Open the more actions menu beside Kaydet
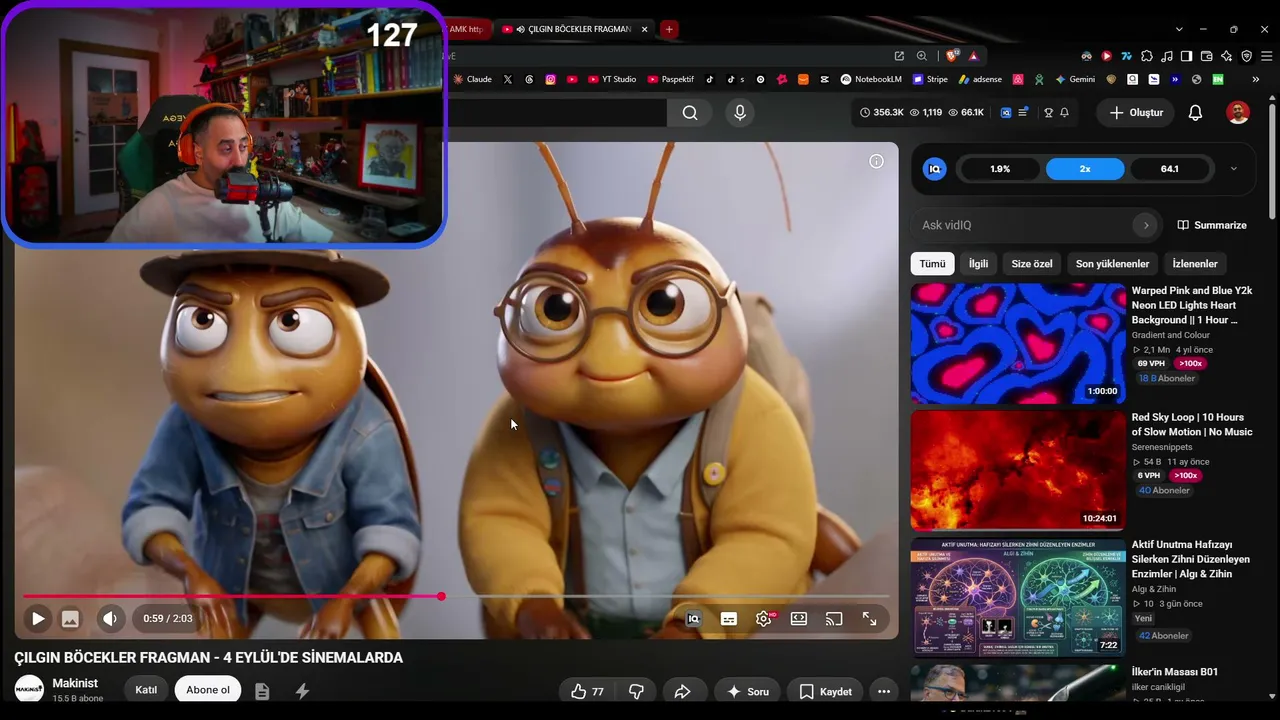This screenshot has width=1280, height=720. [883, 691]
